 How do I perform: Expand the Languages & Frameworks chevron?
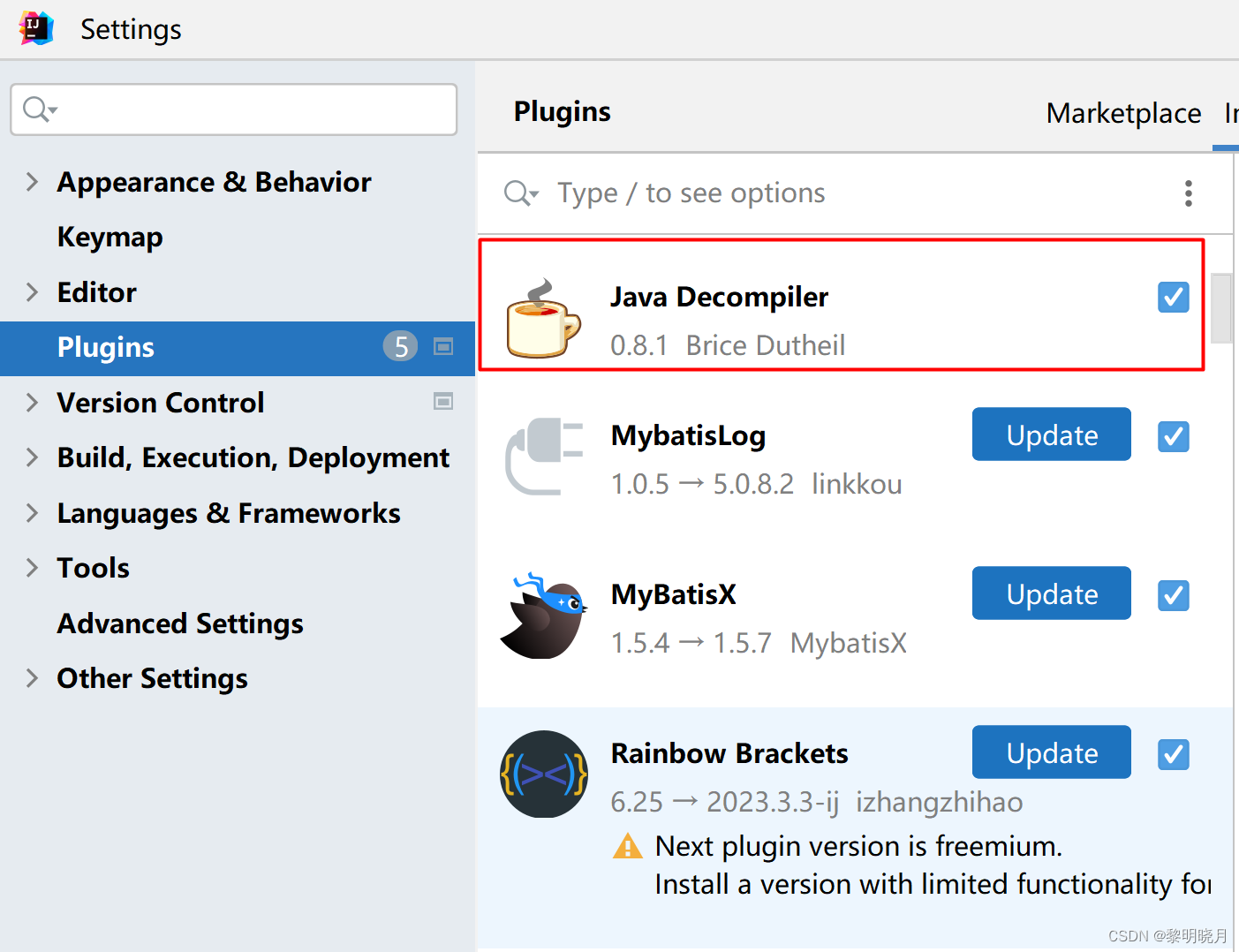click(x=33, y=513)
